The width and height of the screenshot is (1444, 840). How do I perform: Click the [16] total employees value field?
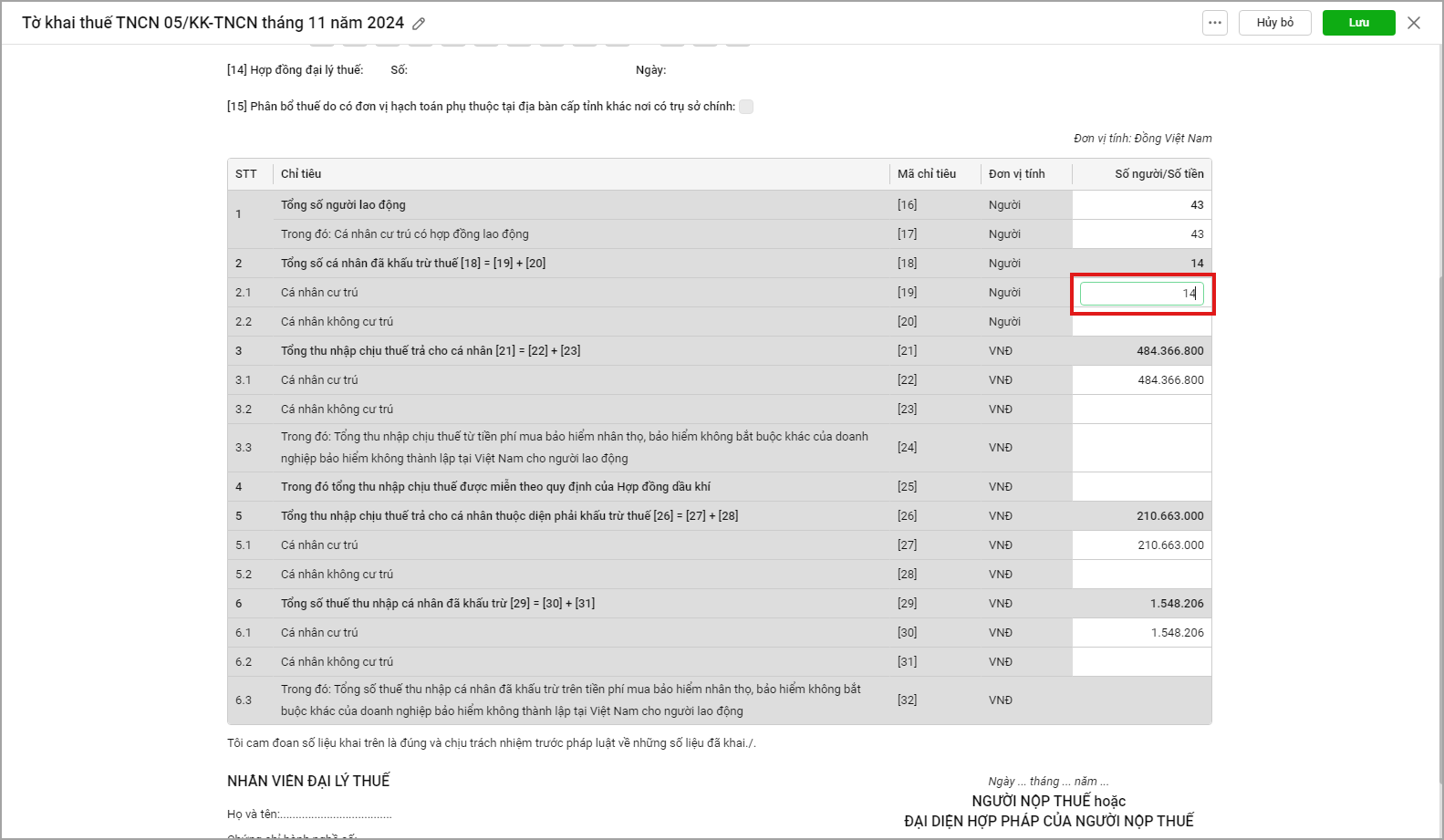click(1141, 205)
